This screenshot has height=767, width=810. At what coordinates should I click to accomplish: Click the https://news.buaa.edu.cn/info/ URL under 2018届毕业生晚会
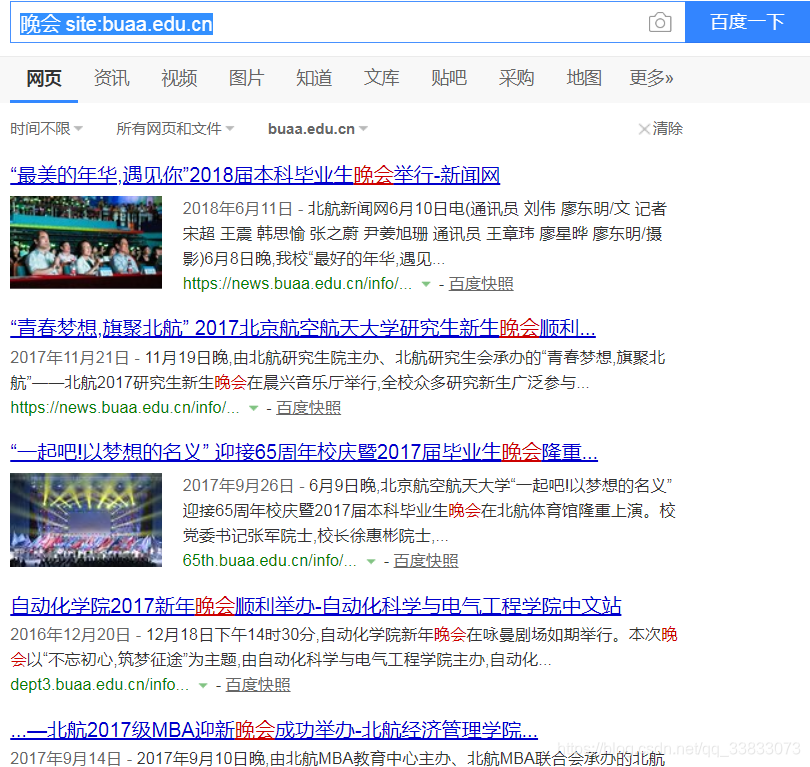[x=298, y=284]
